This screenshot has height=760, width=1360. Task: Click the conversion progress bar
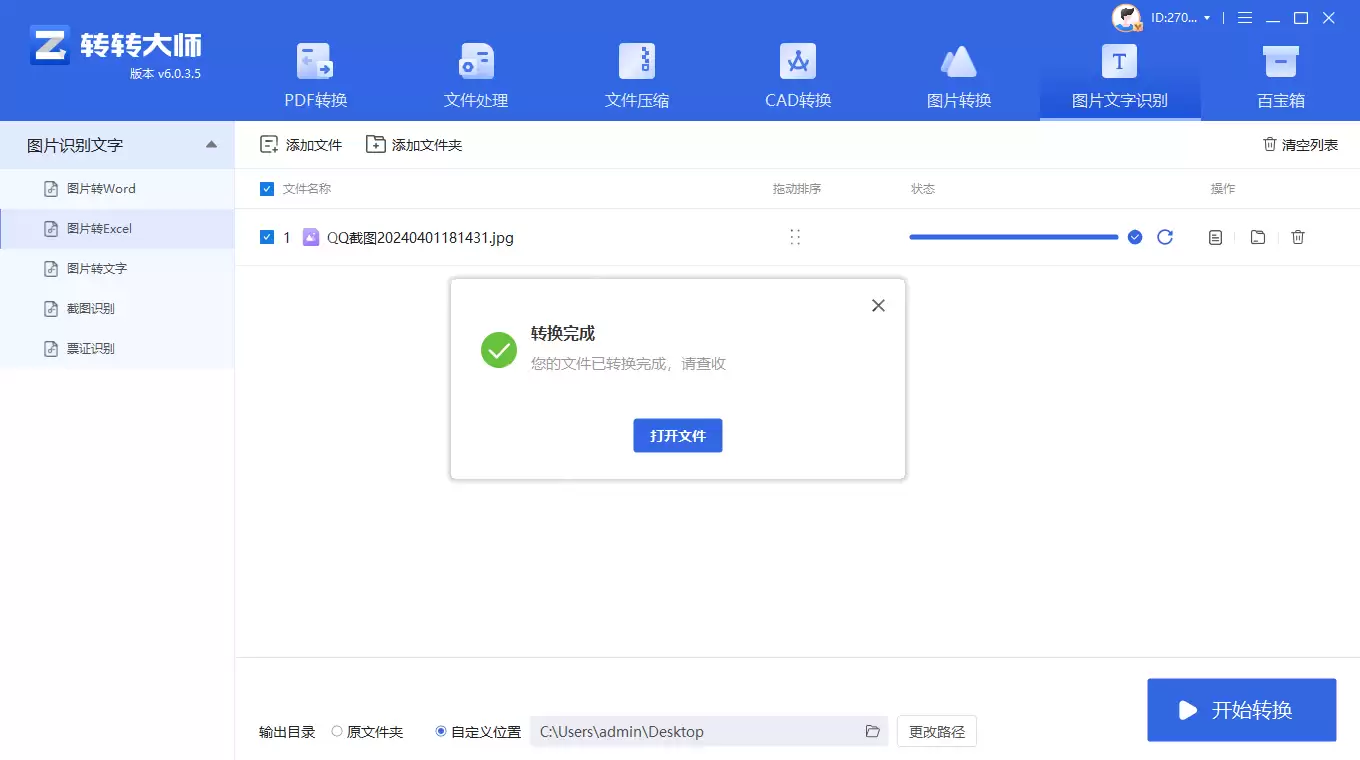1013,237
